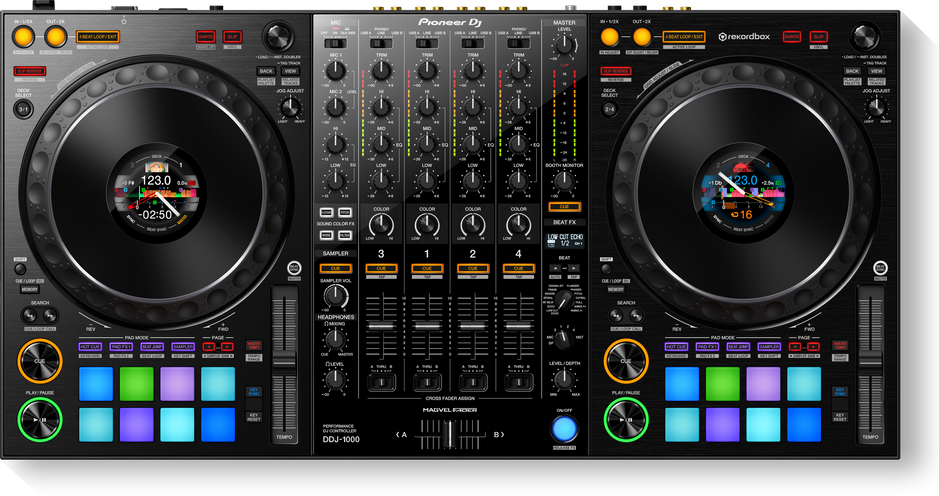The height and width of the screenshot is (496, 939).
Task: Enable SLIP REVERSE on the right deck
Action: (x=616, y=71)
